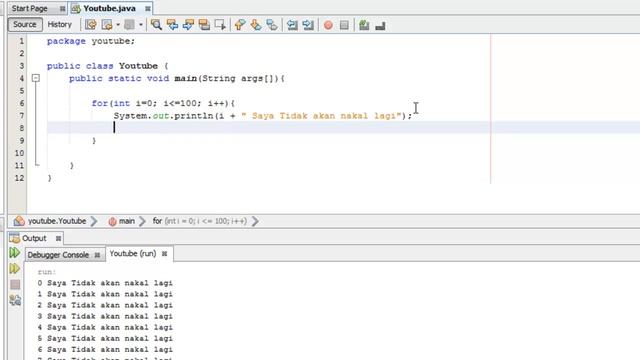Click the main method breadcrumb icon
640x360 pixels.
coord(112,222)
